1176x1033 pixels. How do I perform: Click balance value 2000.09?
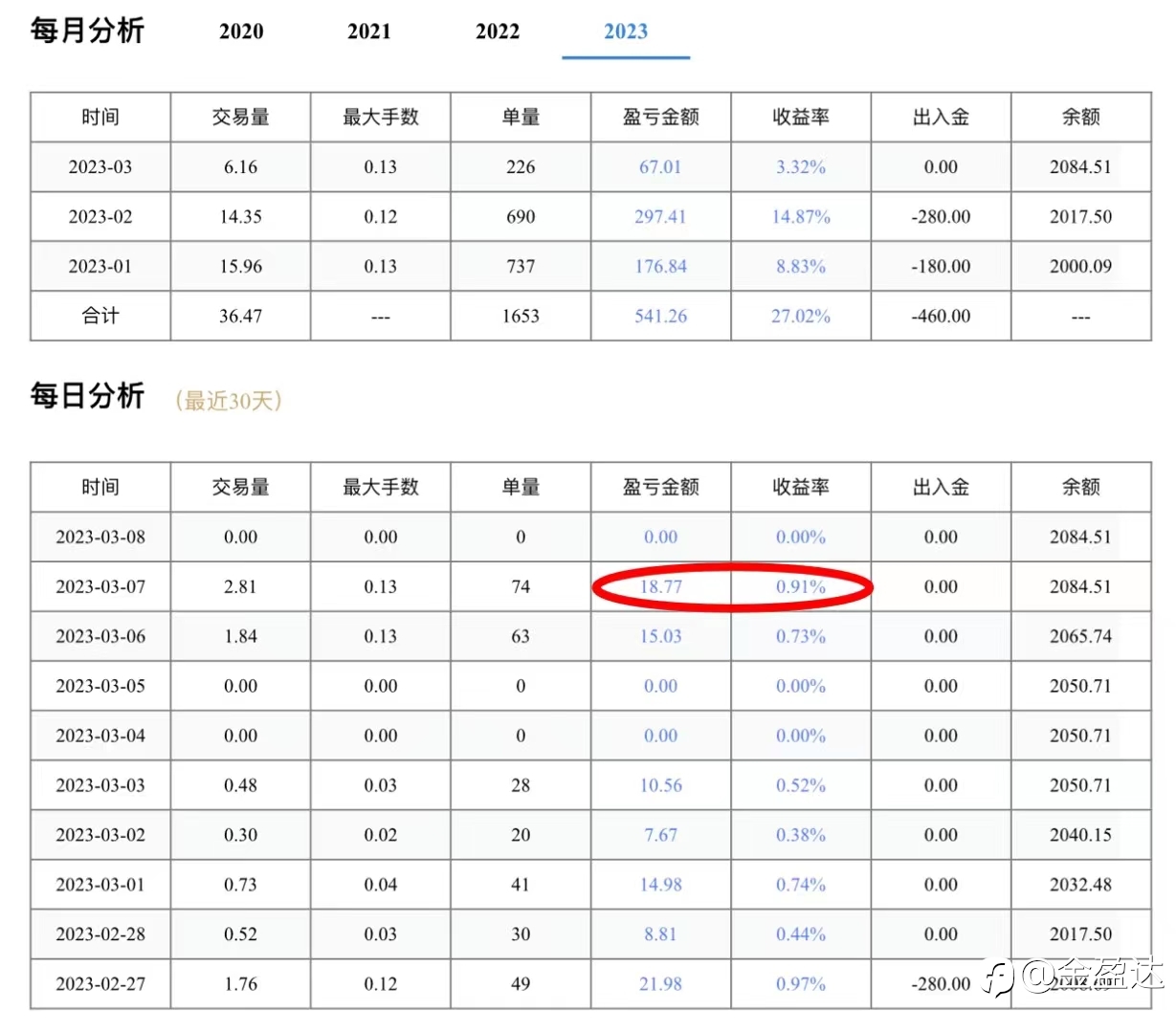[x=1080, y=267]
